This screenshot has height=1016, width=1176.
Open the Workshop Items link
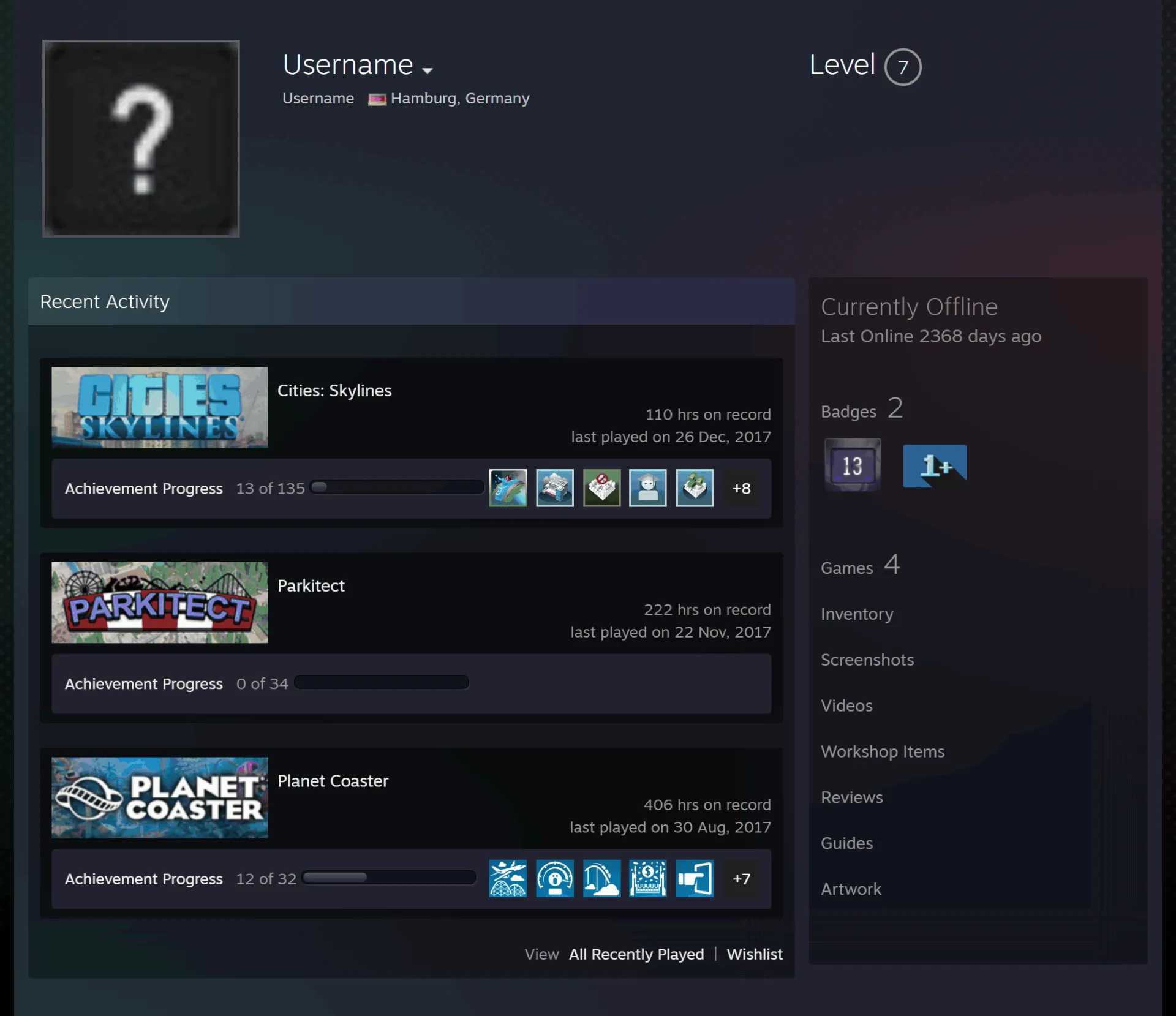(883, 751)
